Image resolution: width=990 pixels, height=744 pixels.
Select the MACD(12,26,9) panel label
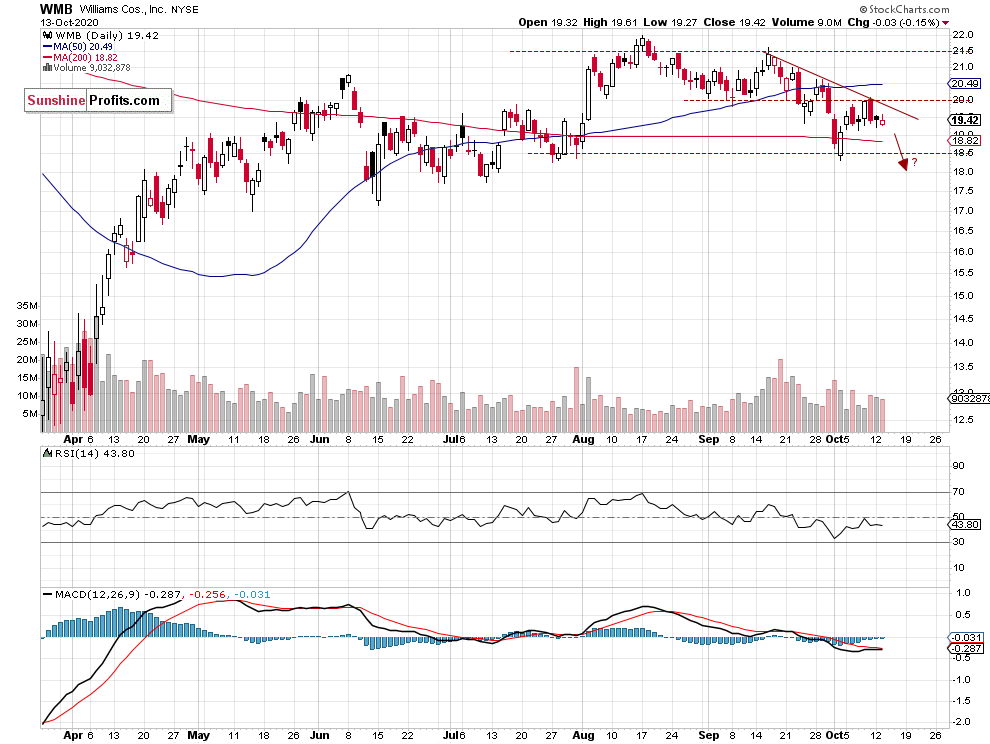click(x=98, y=594)
